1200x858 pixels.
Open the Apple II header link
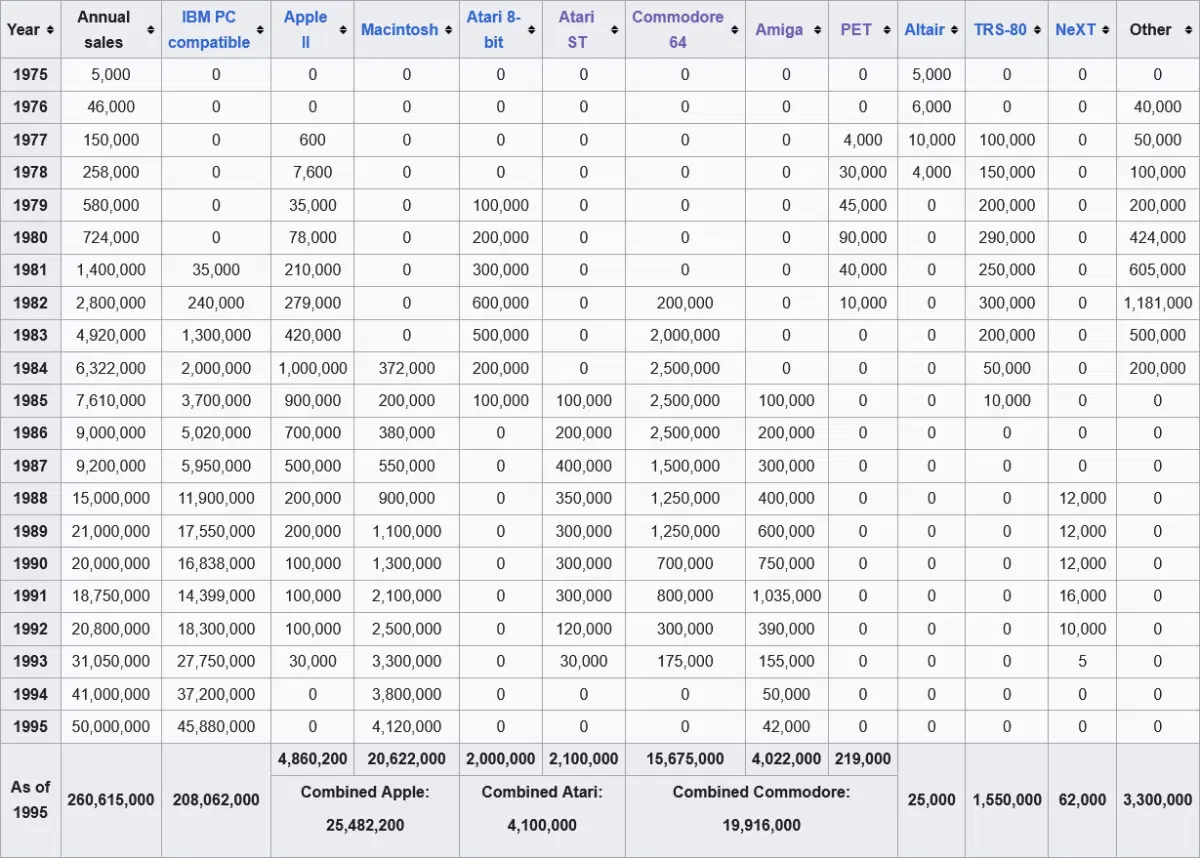[x=305, y=30]
